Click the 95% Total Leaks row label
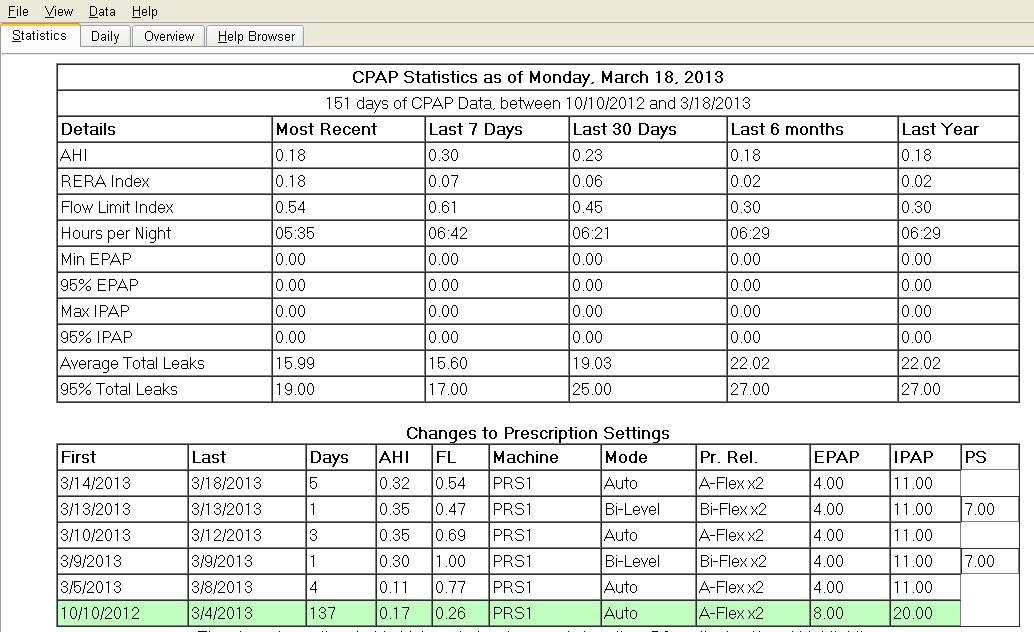Screen dimensions: 1034x632 (119, 389)
